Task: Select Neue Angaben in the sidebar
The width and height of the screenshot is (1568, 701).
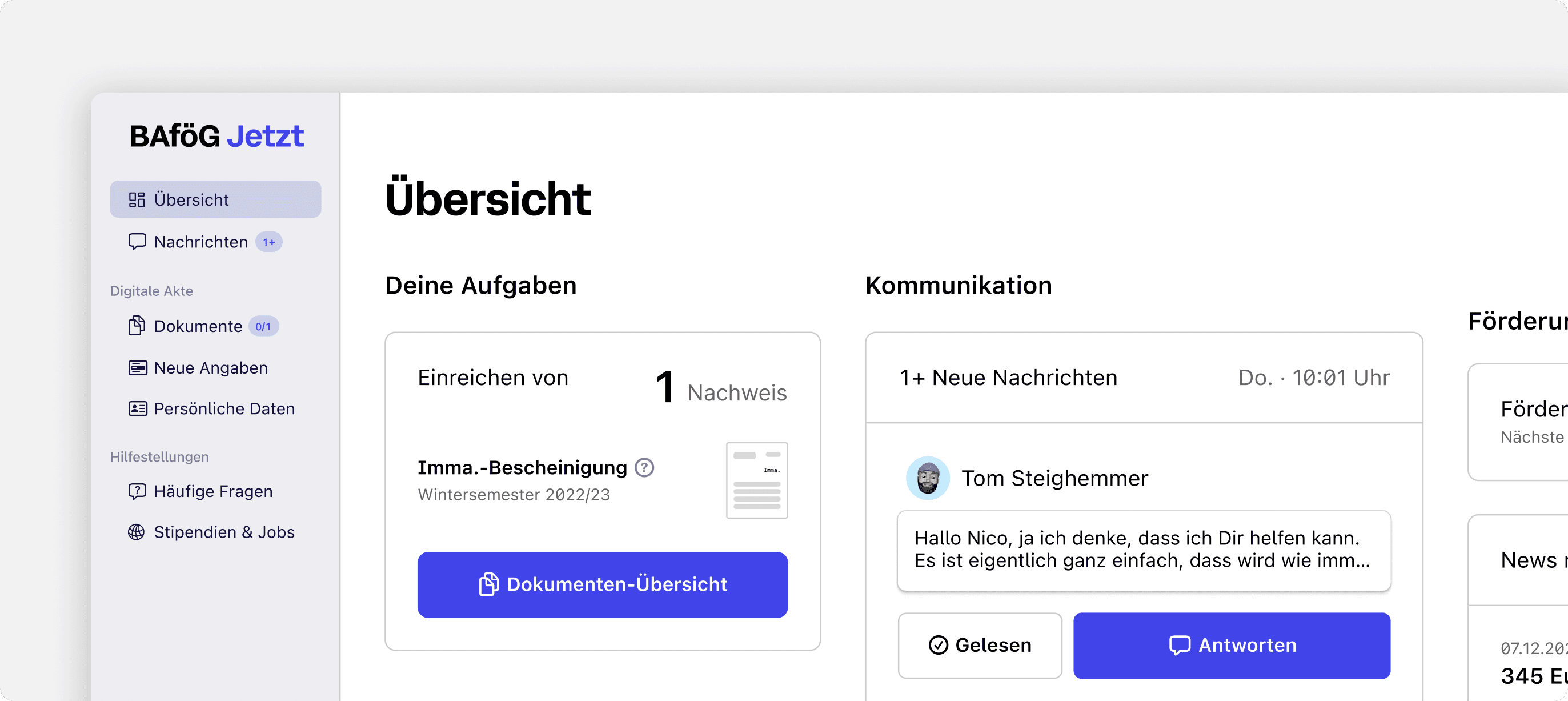Action: (x=215, y=368)
